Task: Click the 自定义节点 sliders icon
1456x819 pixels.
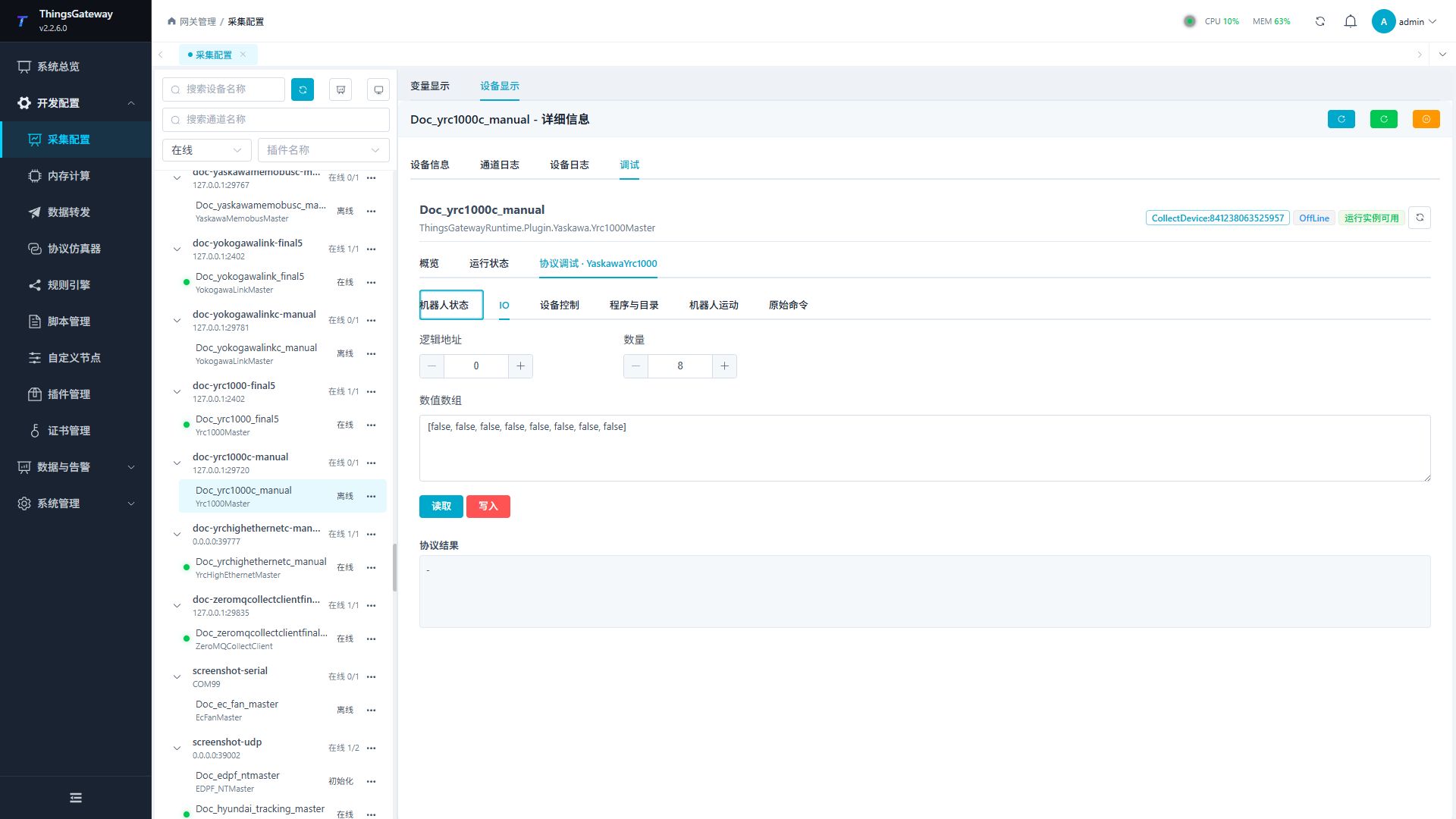Action: tap(35, 358)
